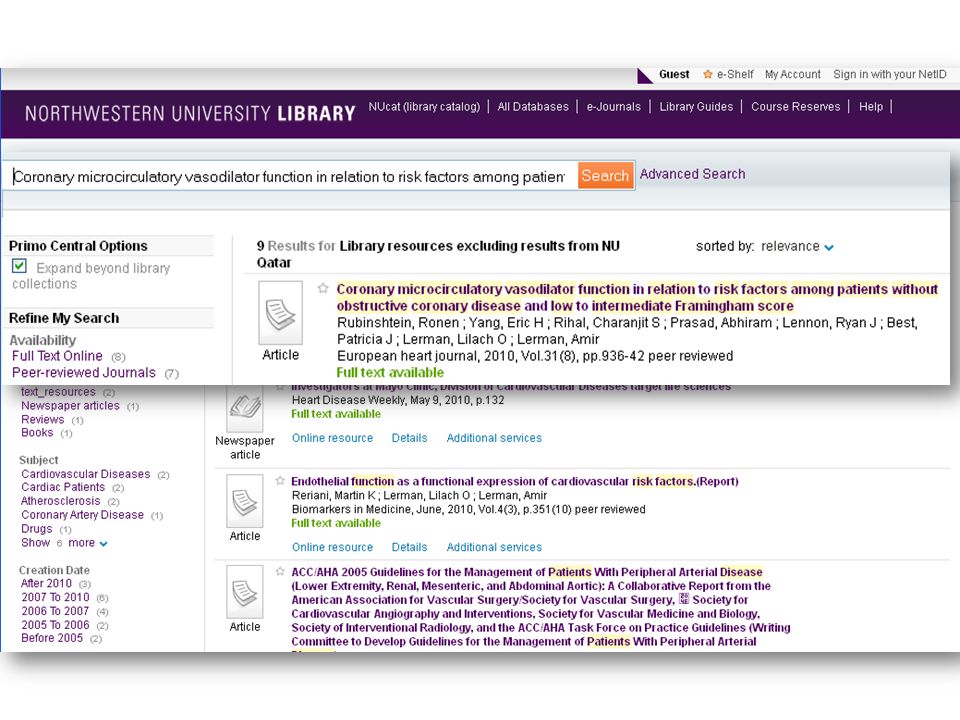Click the Article icon of first result

click(x=280, y=312)
